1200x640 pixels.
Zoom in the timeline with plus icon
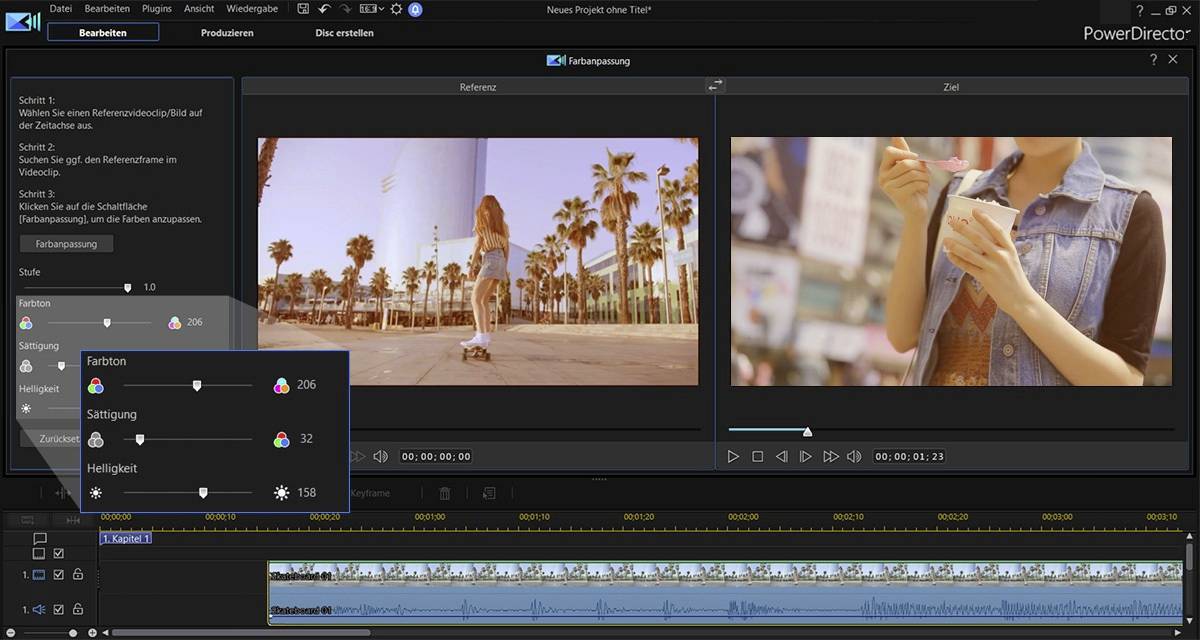click(92, 632)
